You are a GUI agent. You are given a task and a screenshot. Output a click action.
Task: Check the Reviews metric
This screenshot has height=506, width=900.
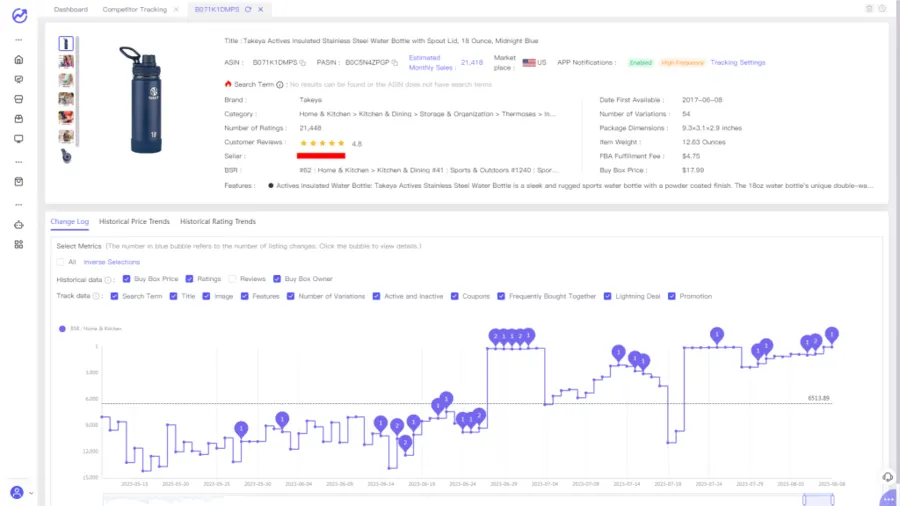click(x=232, y=279)
